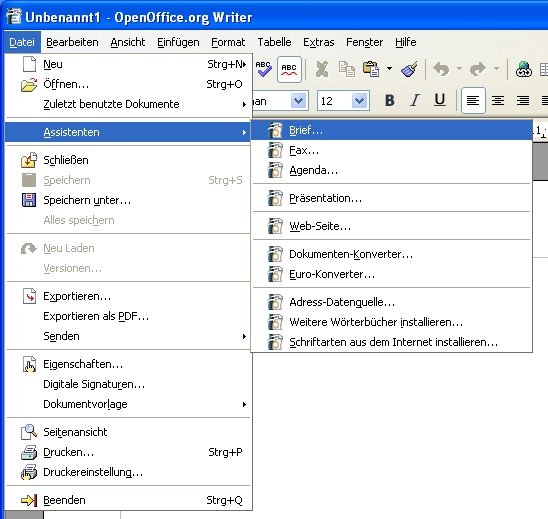Screen dimensions: 548x519
Task: Click the Öffnen folder icon
Action: click(x=29, y=84)
